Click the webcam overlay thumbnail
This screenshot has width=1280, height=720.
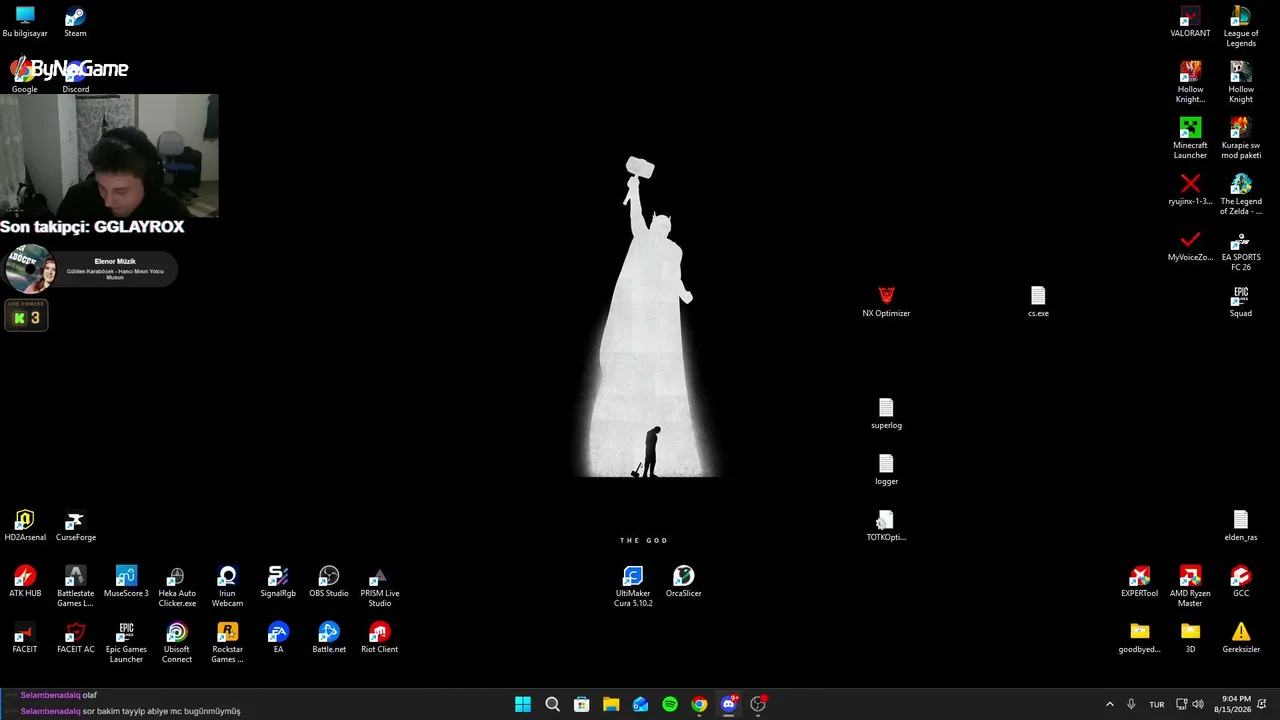pyautogui.click(x=109, y=155)
